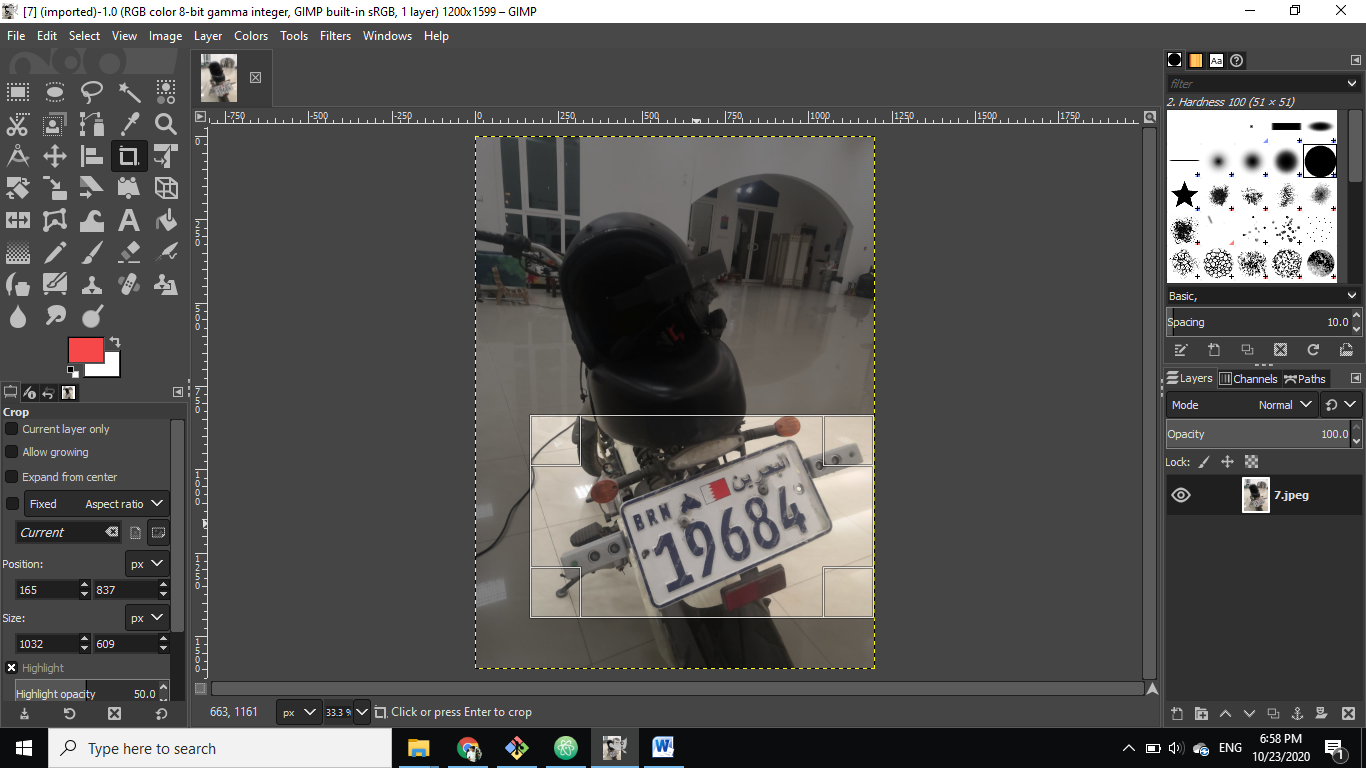Delete the selected layer
The image size is (1366, 768).
pyautogui.click(x=1348, y=714)
